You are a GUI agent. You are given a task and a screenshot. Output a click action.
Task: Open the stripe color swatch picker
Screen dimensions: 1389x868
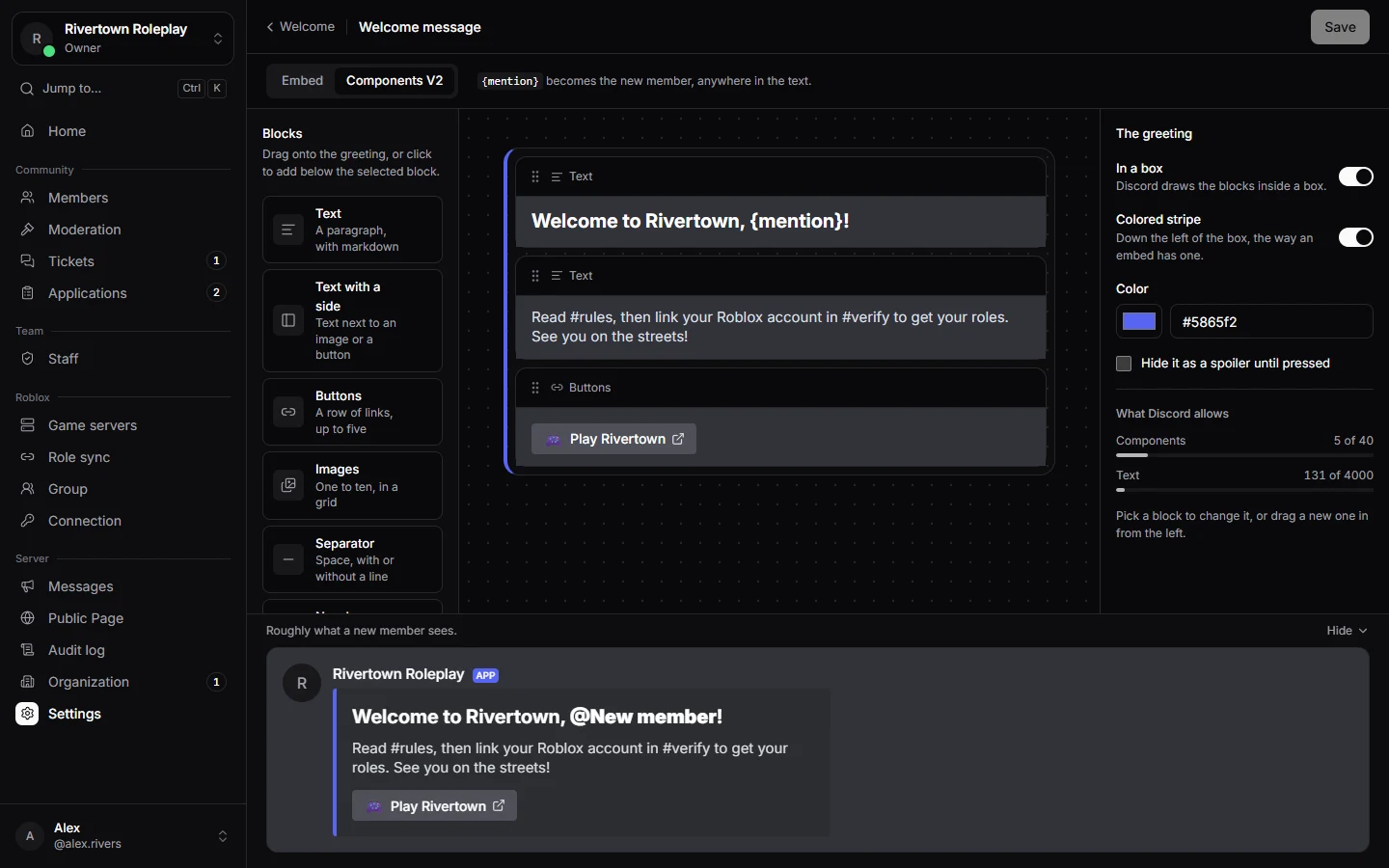pos(1139,322)
